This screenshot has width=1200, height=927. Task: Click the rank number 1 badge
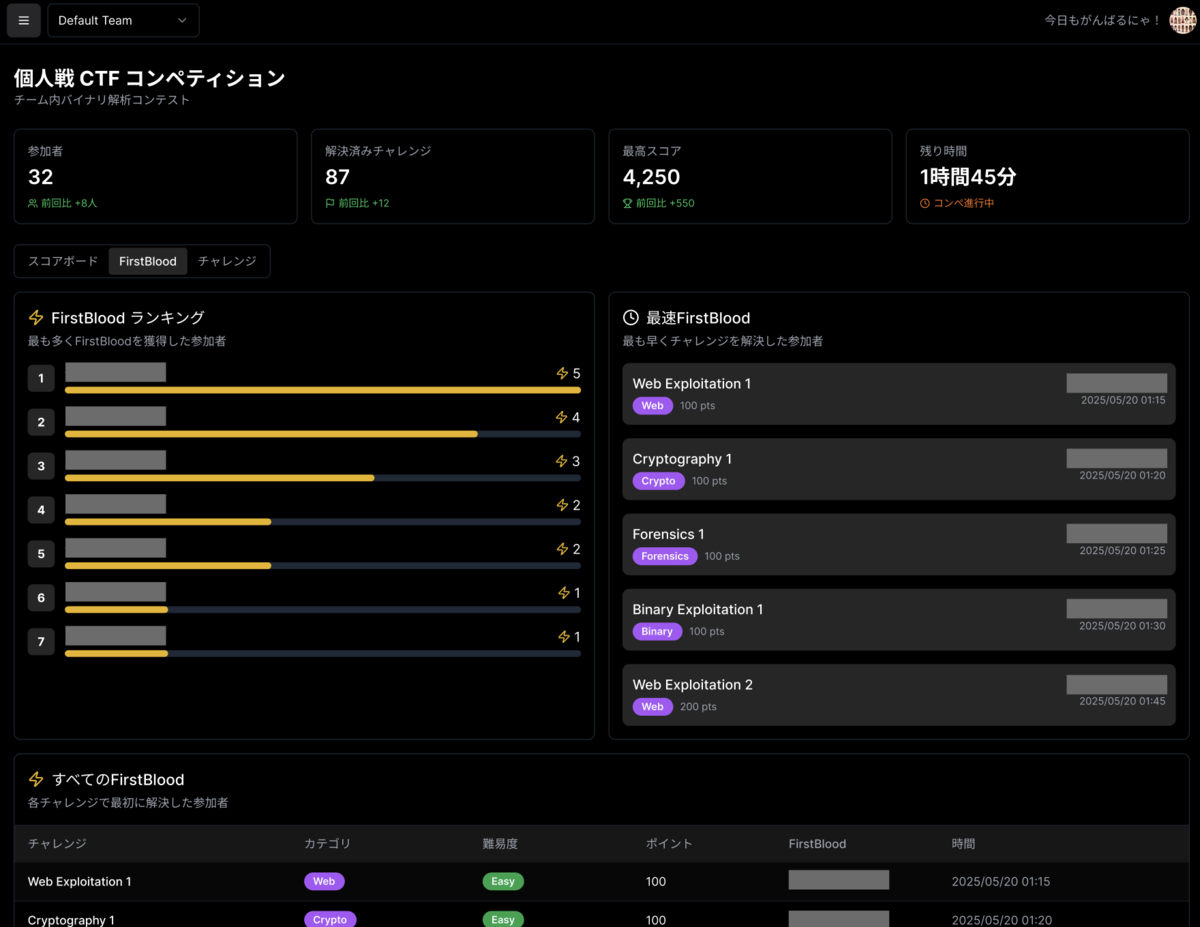click(41, 378)
